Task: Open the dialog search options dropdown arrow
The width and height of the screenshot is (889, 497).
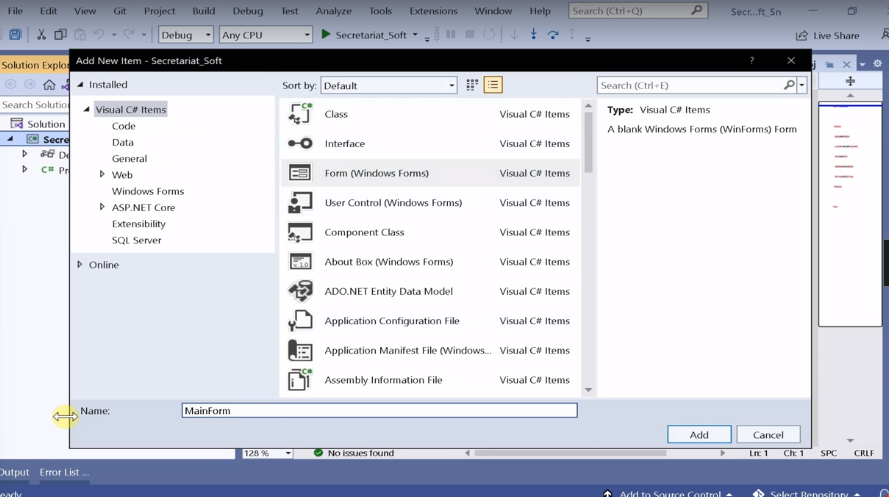Action: [x=802, y=85]
